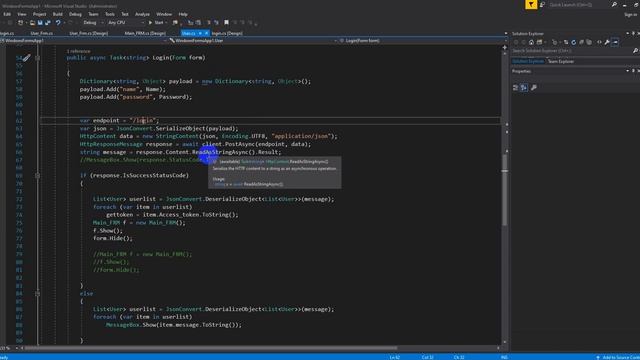
Task: Switch to the User_Frm.cs [Design] tab
Action: point(89,33)
